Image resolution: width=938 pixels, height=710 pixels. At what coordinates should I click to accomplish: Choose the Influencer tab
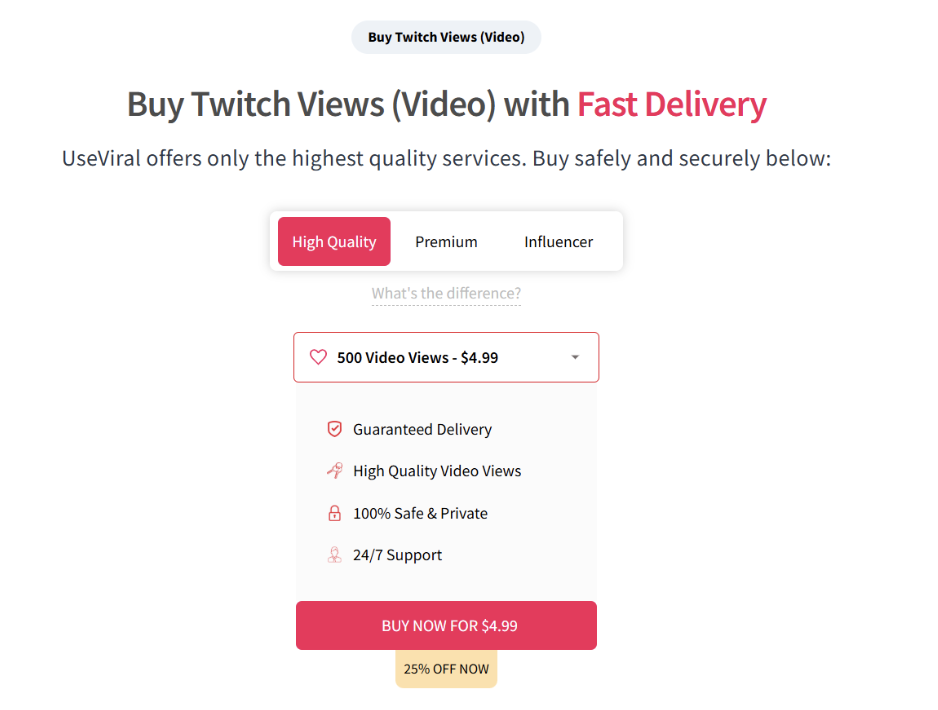tap(558, 242)
